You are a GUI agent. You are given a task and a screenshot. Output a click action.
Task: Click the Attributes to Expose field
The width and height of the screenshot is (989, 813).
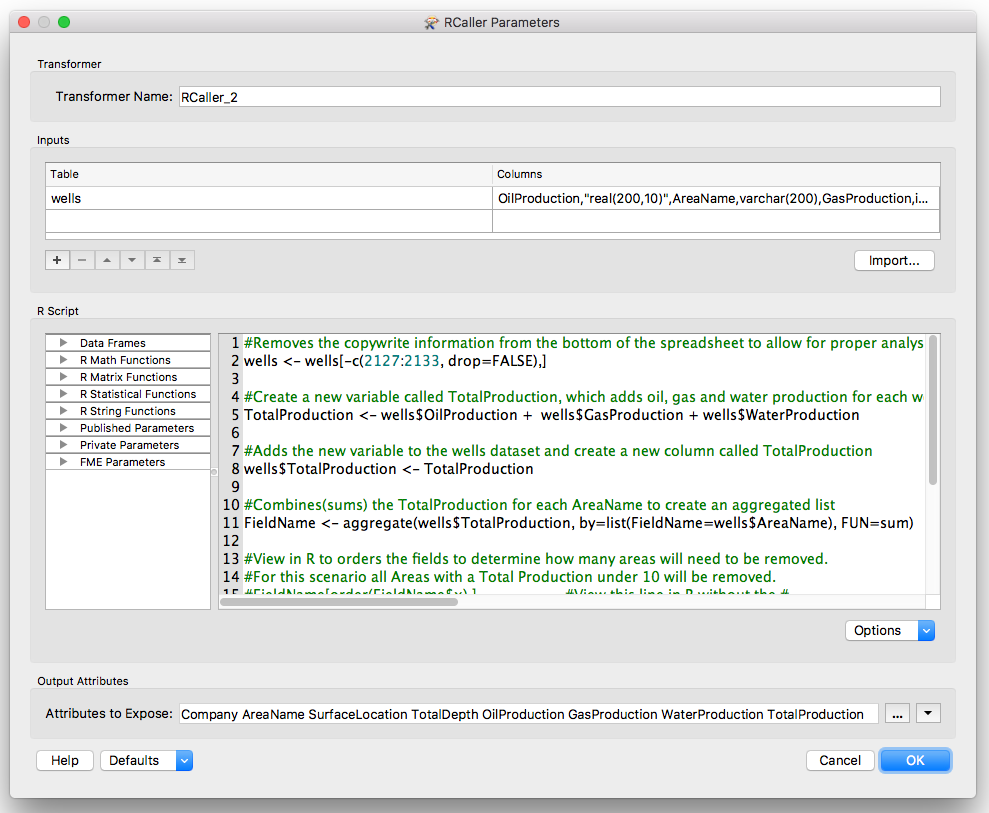click(529, 714)
